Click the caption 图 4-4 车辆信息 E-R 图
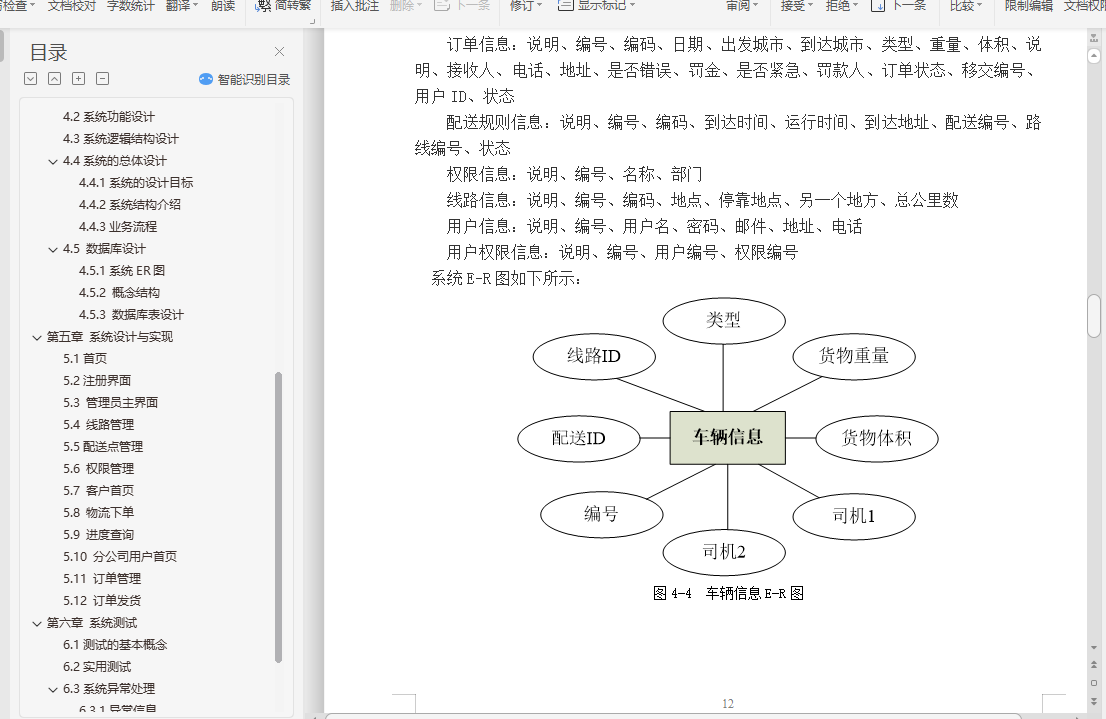This screenshot has height=719, width=1106. pos(728,593)
